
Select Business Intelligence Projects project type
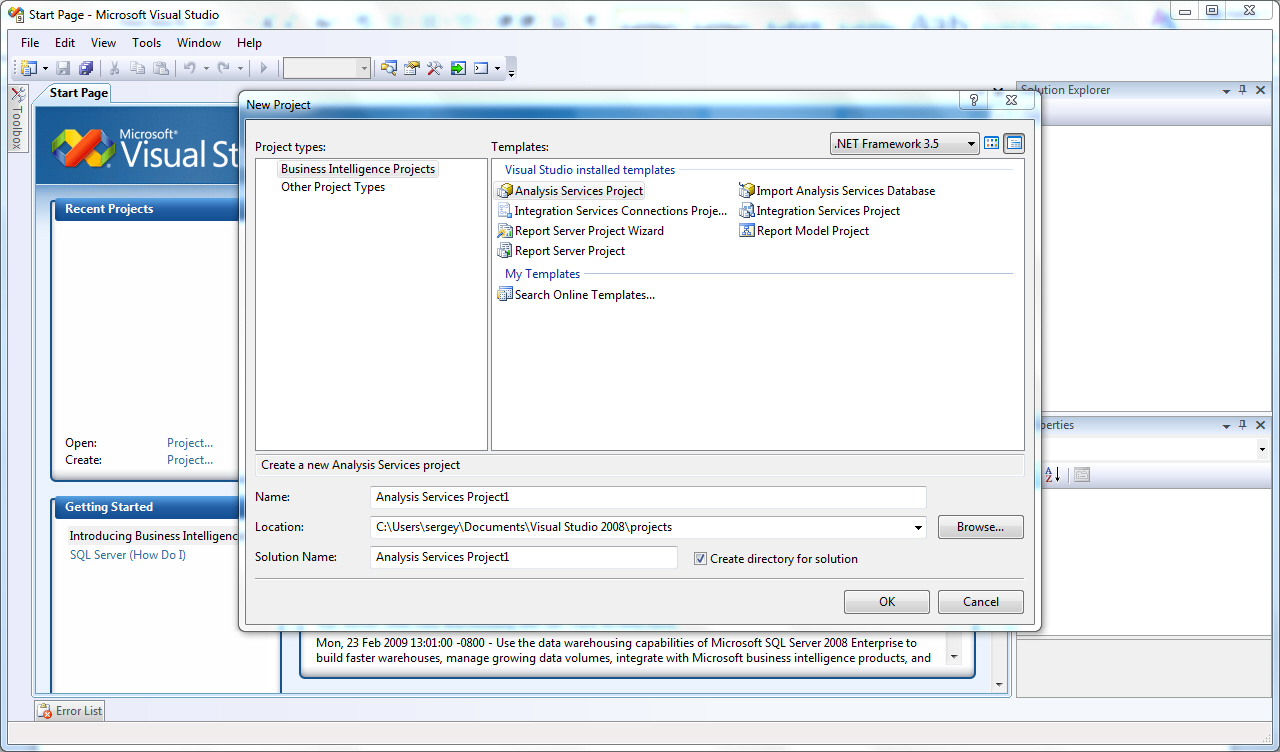click(358, 169)
